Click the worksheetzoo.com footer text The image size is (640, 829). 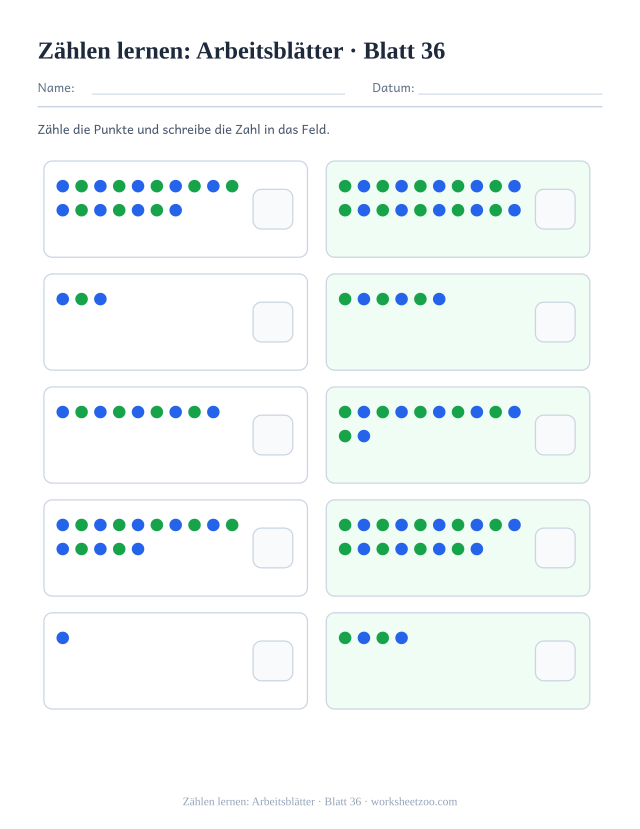pos(414,802)
